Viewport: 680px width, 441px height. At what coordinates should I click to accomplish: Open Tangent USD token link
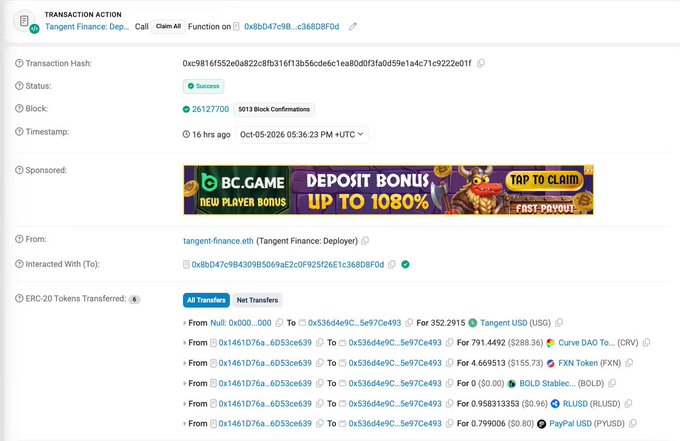click(503, 323)
